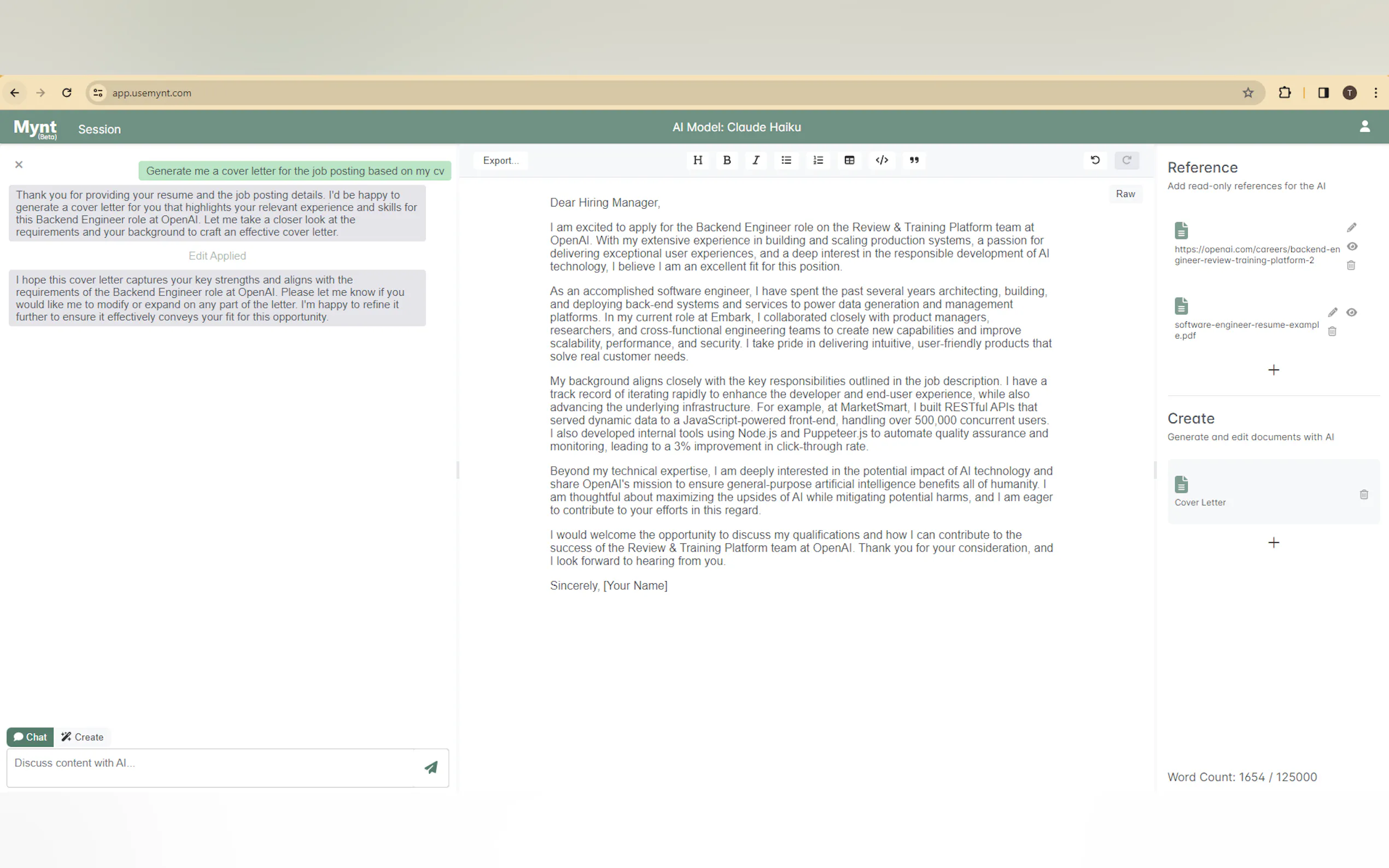Open the Export dropdown menu
Image resolution: width=1389 pixels, height=868 pixels.
coord(500,161)
